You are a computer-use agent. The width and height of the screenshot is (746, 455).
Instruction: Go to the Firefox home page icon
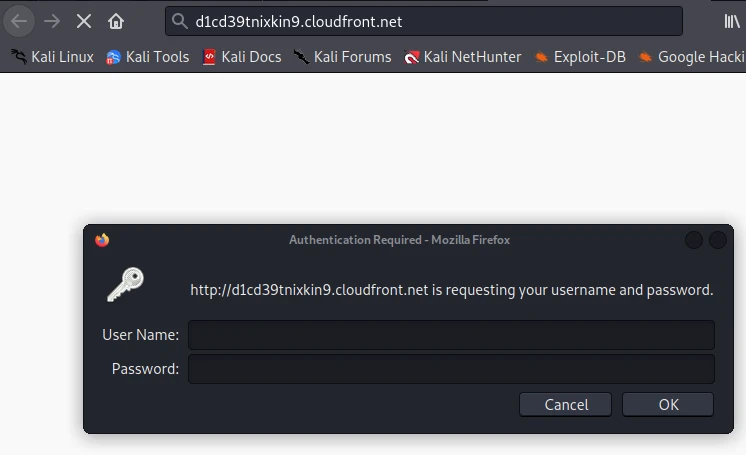(x=116, y=21)
